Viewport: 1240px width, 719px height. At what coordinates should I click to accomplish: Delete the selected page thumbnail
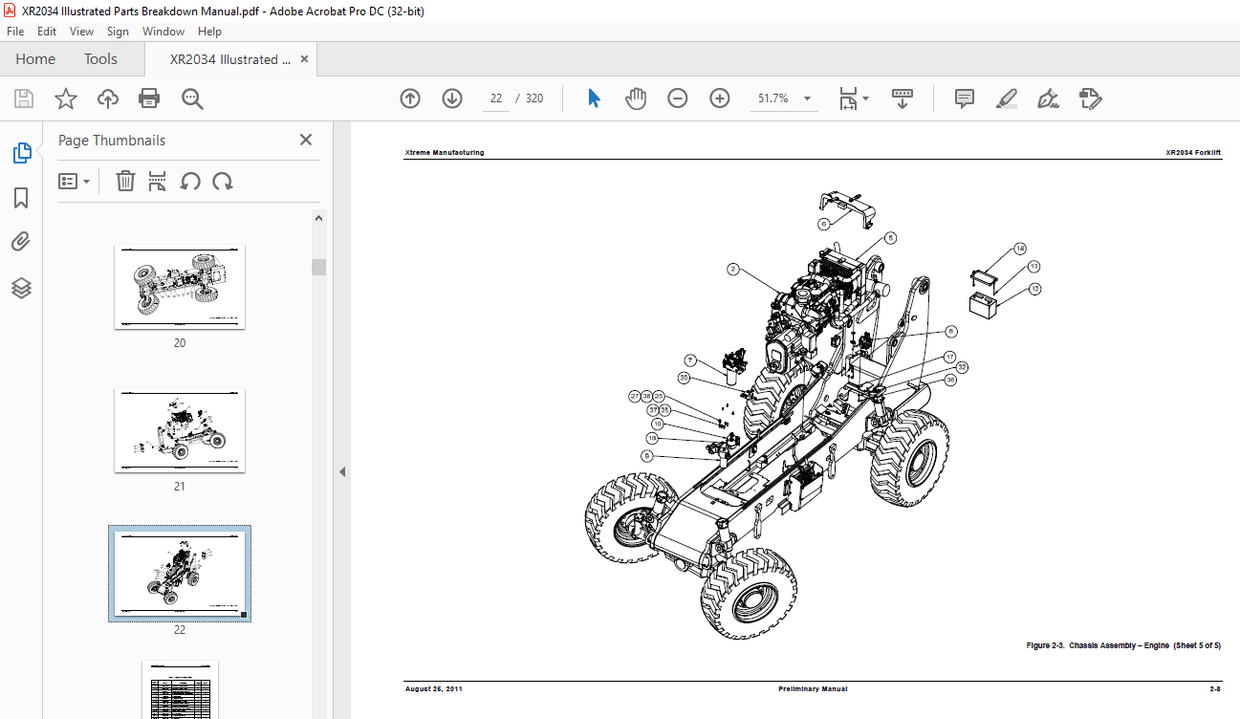[125, 181]
